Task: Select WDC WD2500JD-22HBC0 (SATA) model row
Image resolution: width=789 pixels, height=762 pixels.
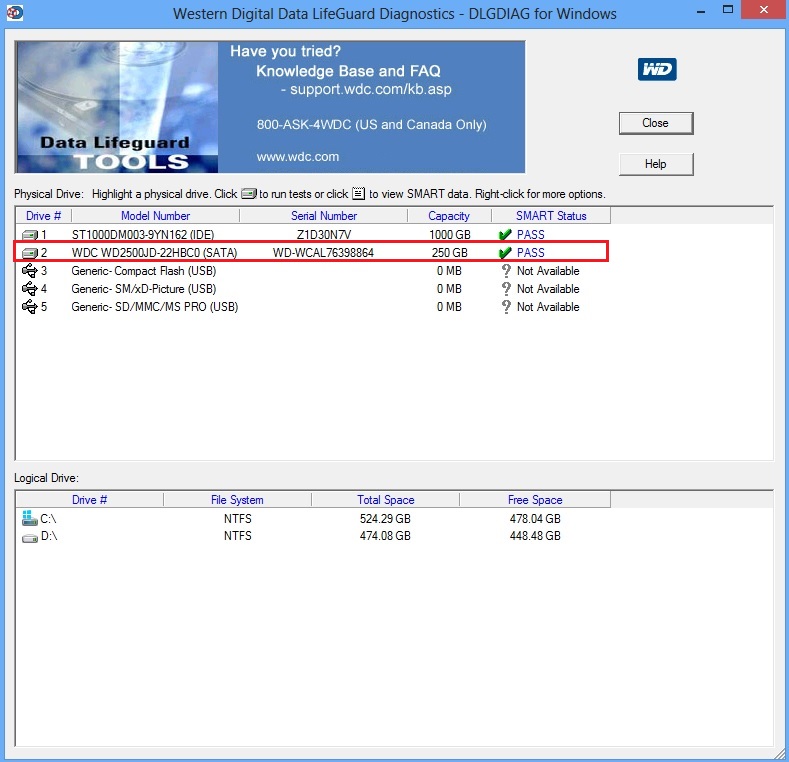Action: (x=154, y=253)
